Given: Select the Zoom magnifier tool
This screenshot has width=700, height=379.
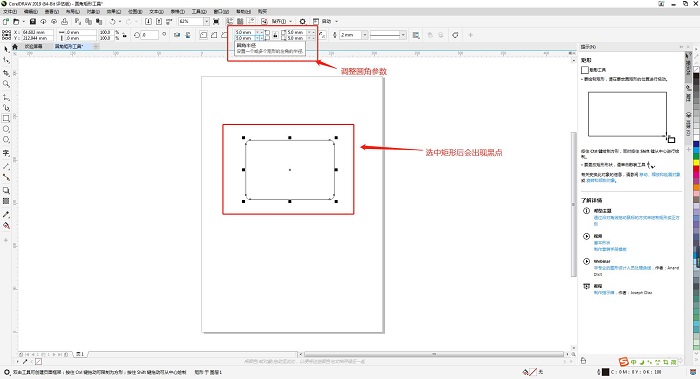Looking at the screenshot, I should (x=6, y=83).
